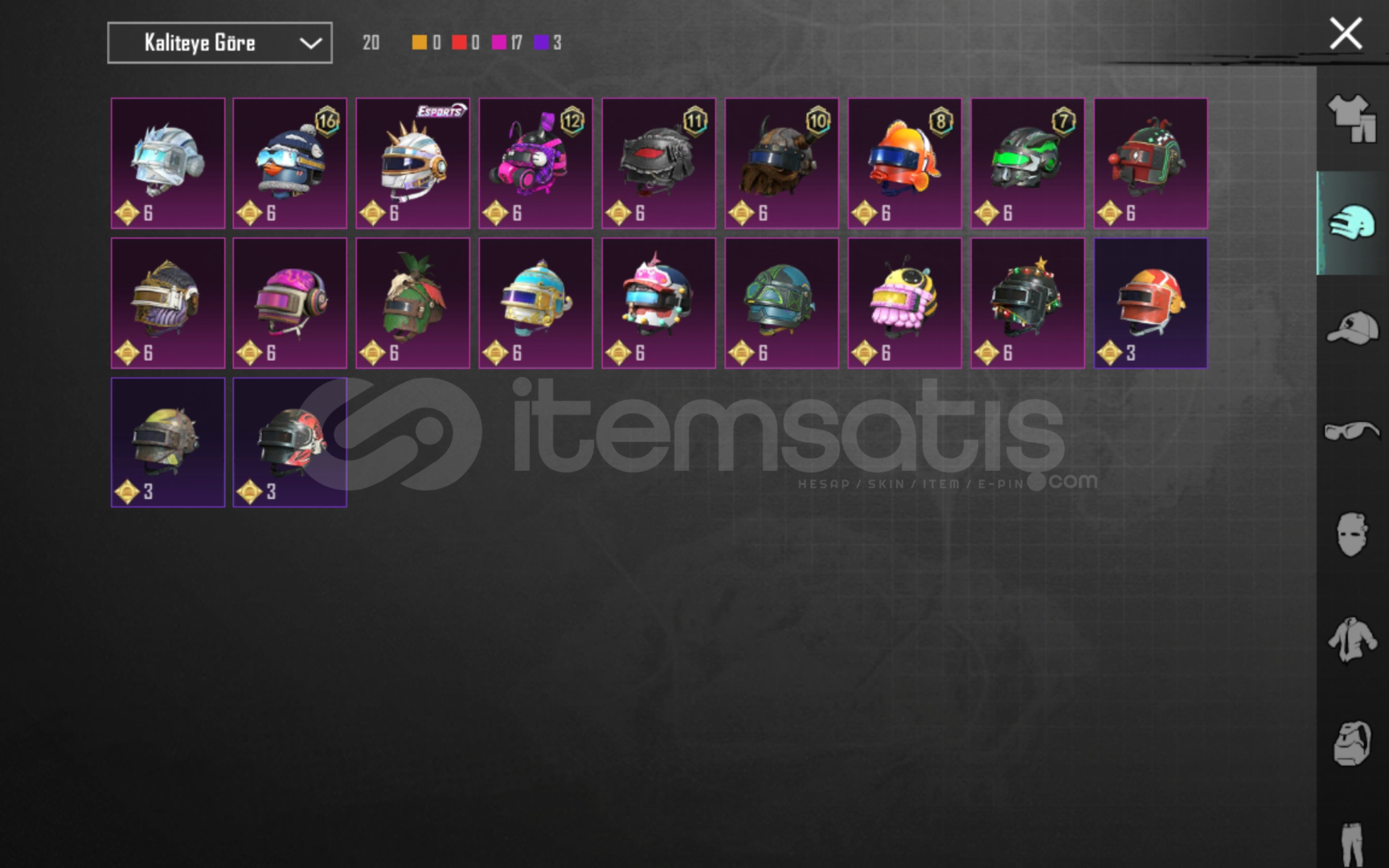Open the sunglasses category icon
Viewport: 1389px width, 868px height.
click(1352, 431)
